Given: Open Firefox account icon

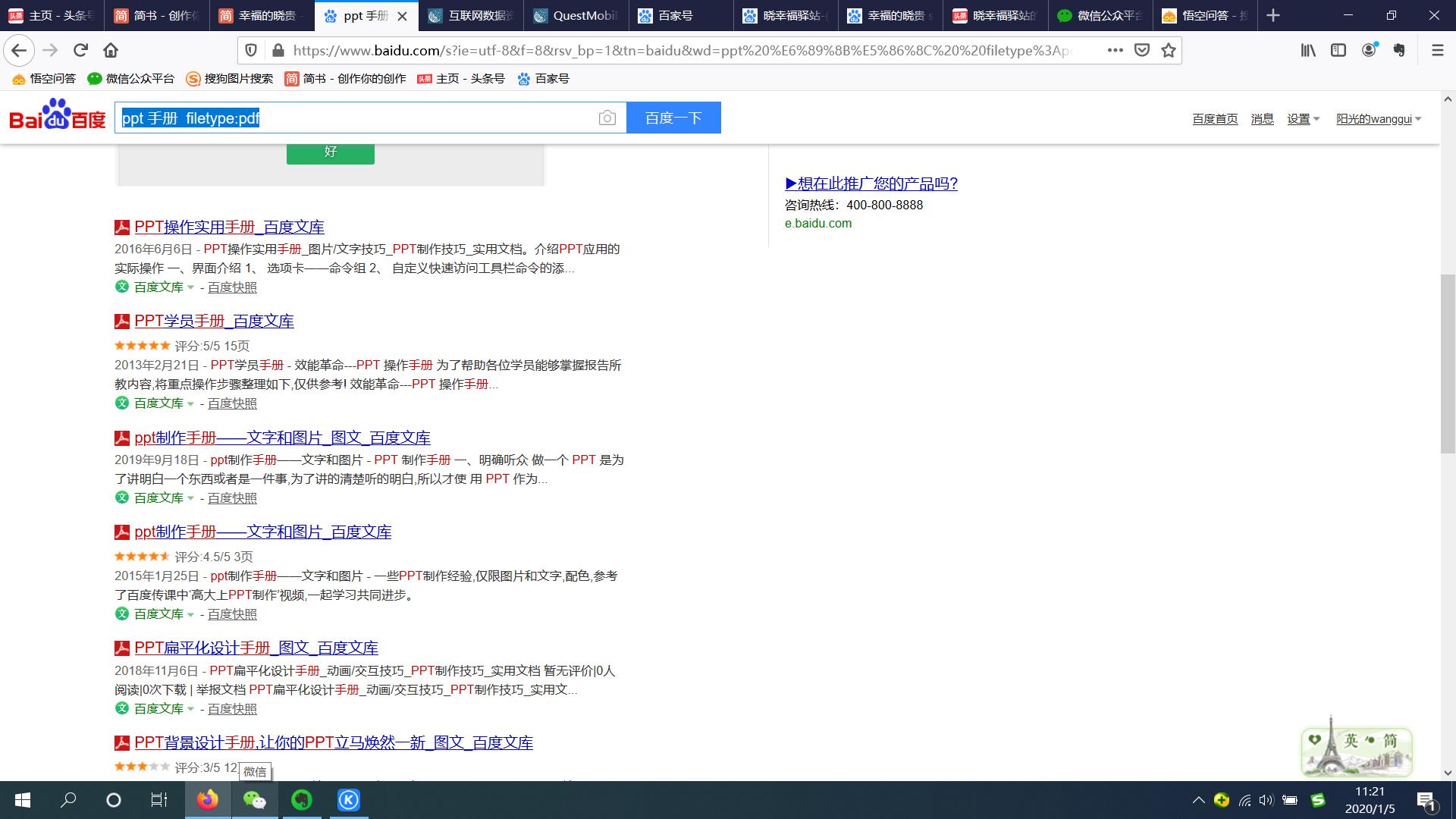Looking at the screenshot, I should pos(1370,50).
